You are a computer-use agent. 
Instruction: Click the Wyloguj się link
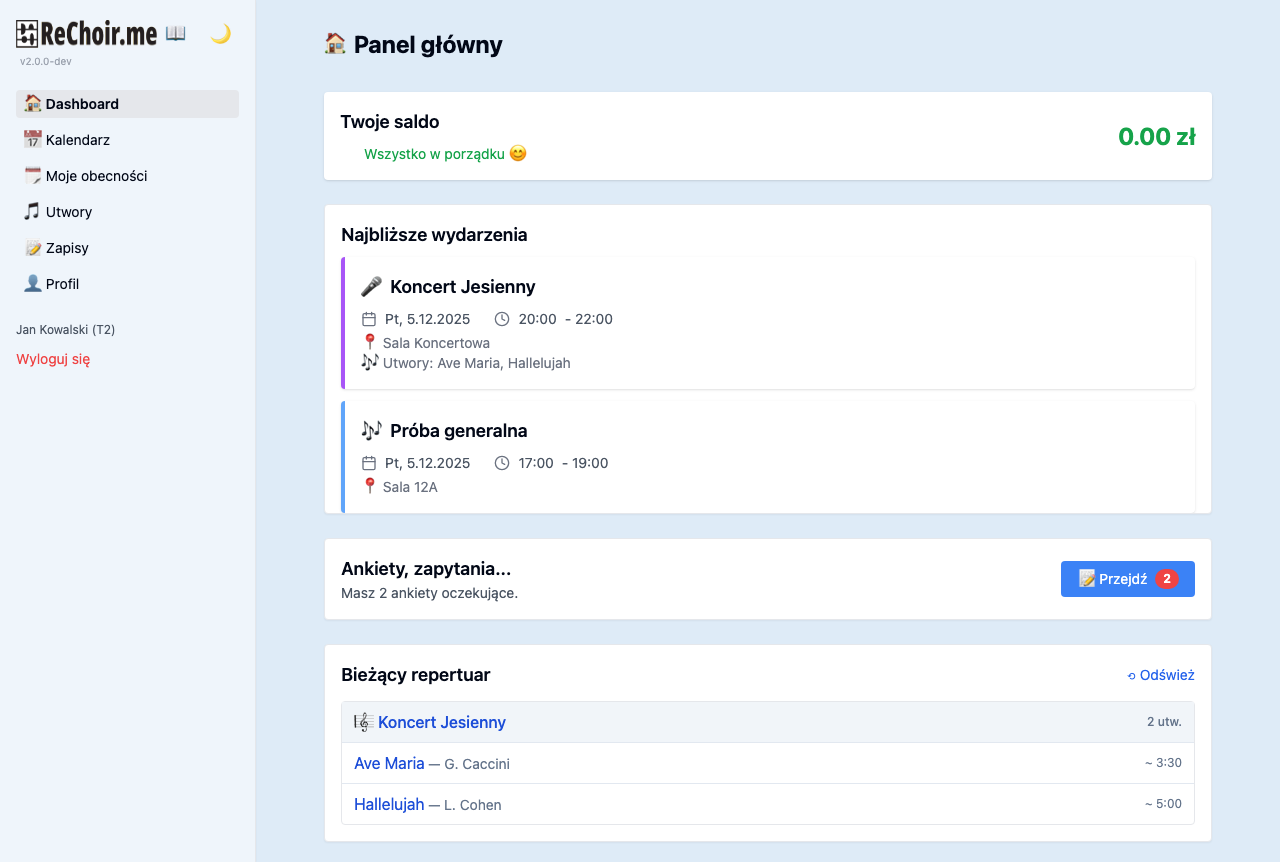click(53, 359)
